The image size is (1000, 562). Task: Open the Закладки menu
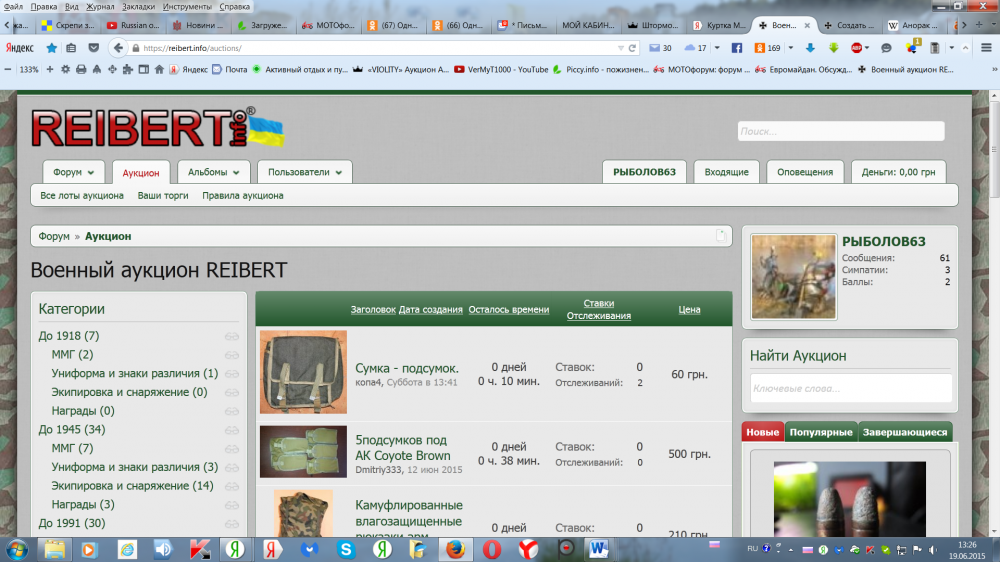138,6
